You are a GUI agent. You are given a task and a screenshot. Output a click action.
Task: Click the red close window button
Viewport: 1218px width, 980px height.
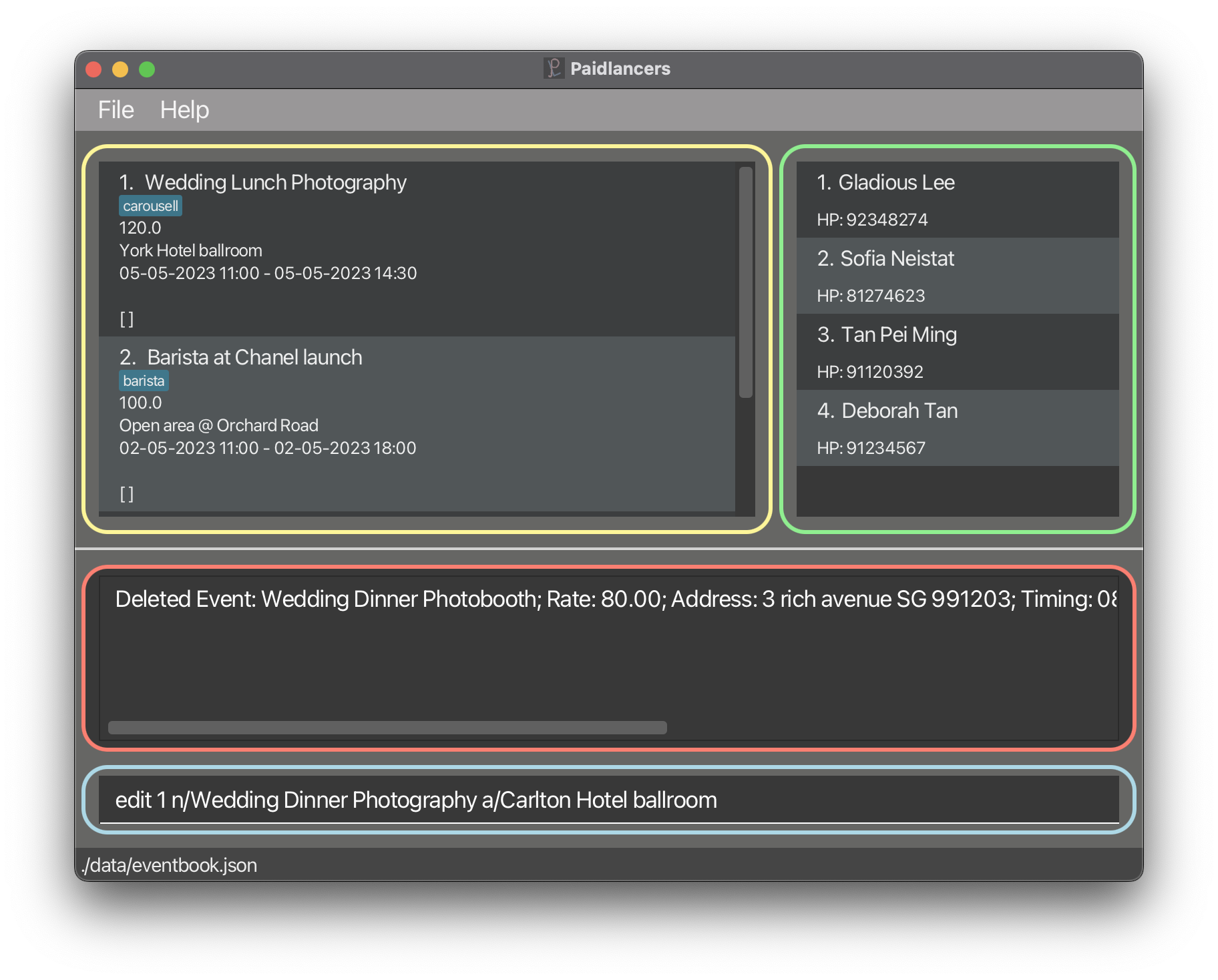click(93, 69)
